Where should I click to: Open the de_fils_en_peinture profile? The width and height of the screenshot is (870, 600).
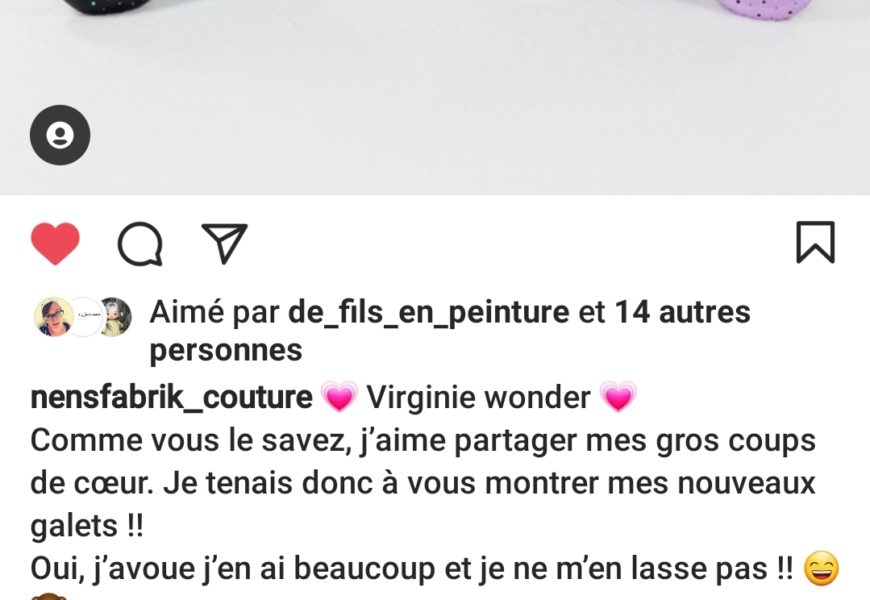point(428,312)
